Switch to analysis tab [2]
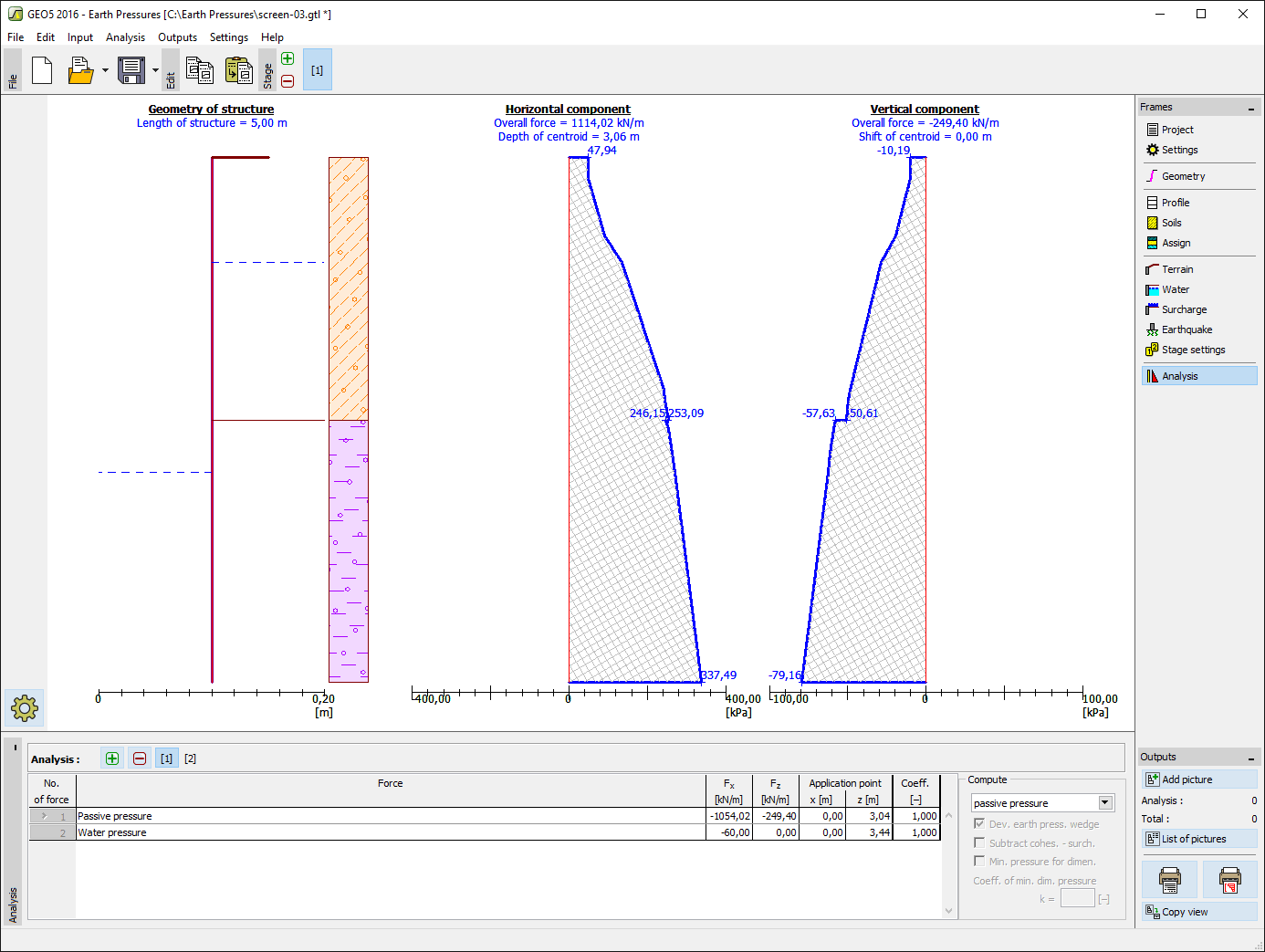The height and width of the screenshot is (952, 1265). point(190,758)
